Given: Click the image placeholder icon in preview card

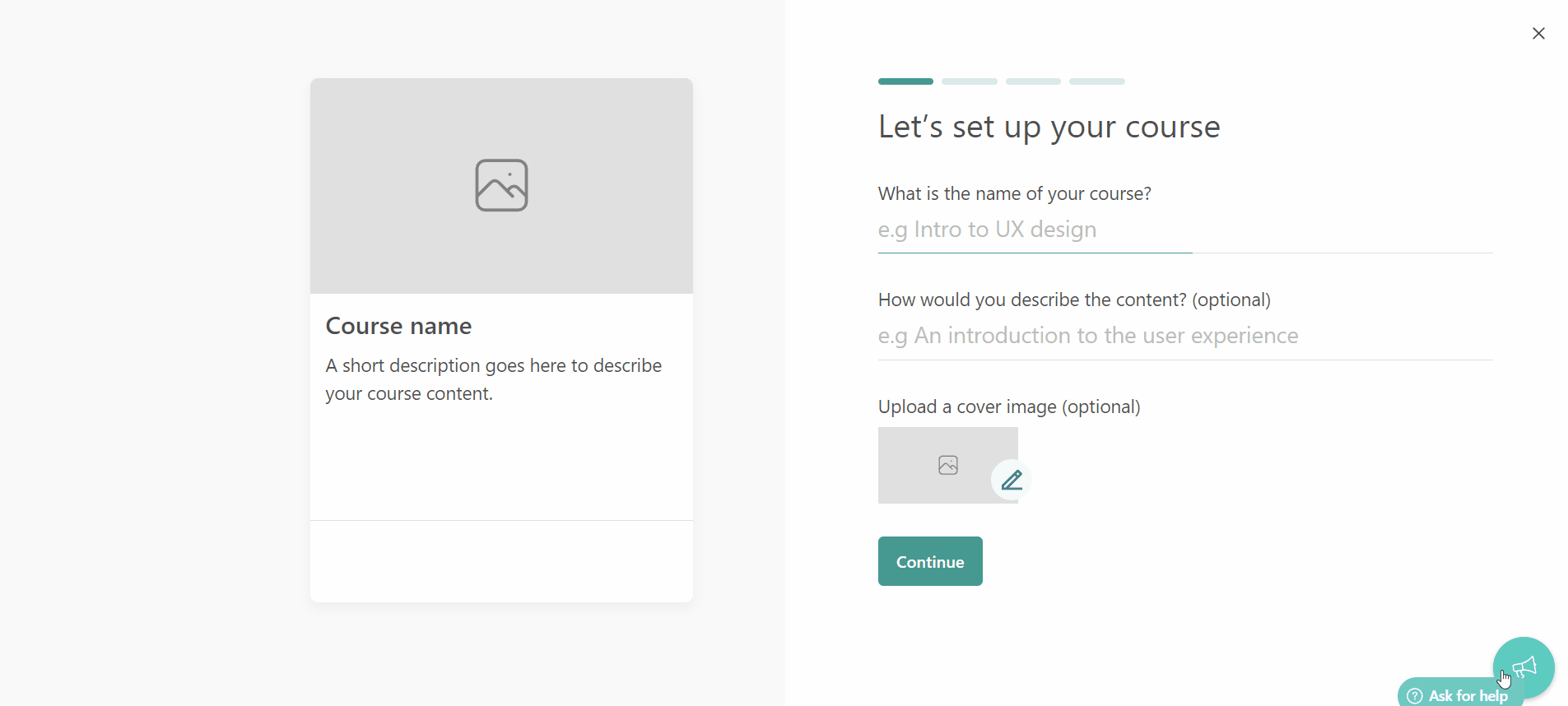Looking at the screenshot, I should click(501, 185).
